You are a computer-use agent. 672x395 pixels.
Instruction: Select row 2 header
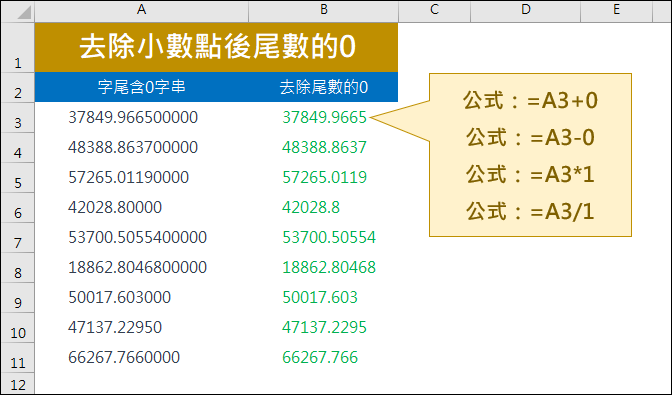pyautogui.click(x=18, y=87)
